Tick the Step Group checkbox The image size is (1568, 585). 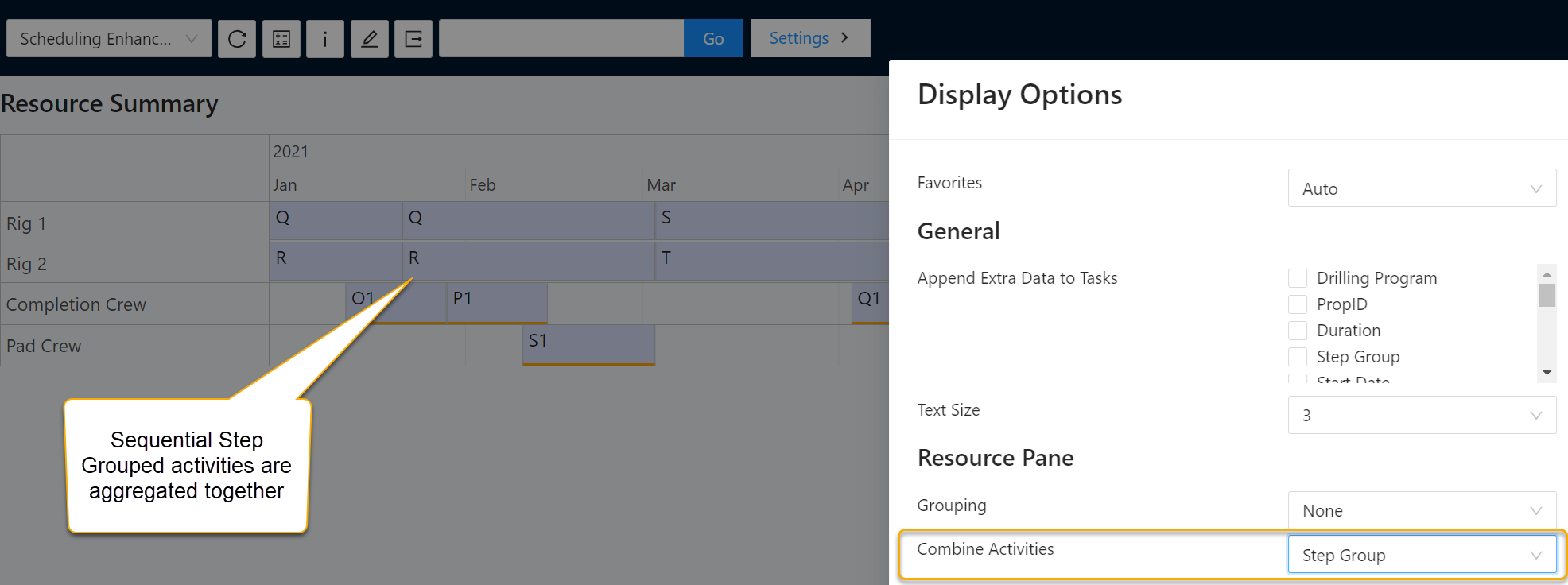pyautogui.click(x=1298, y=357)
